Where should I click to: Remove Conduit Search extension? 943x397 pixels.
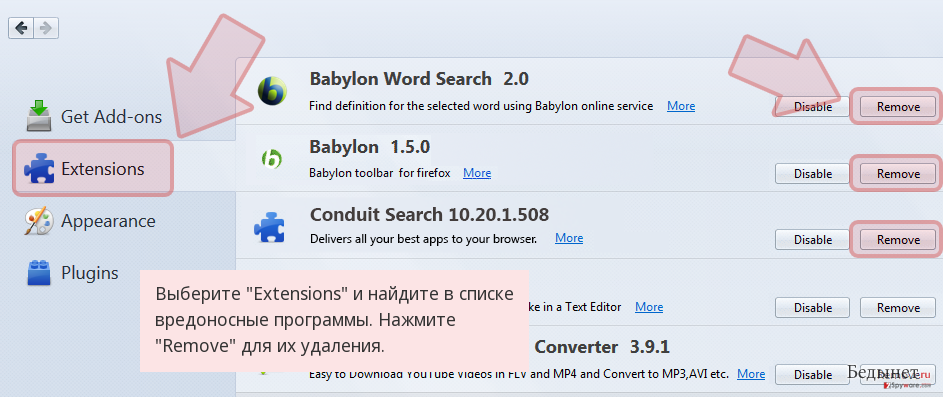(x=898, y=239)
